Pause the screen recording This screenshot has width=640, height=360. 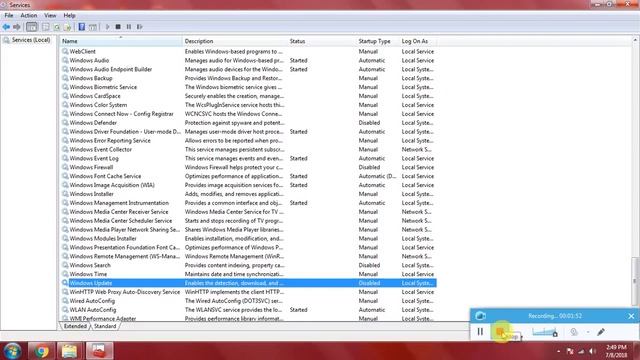[480, 332]
